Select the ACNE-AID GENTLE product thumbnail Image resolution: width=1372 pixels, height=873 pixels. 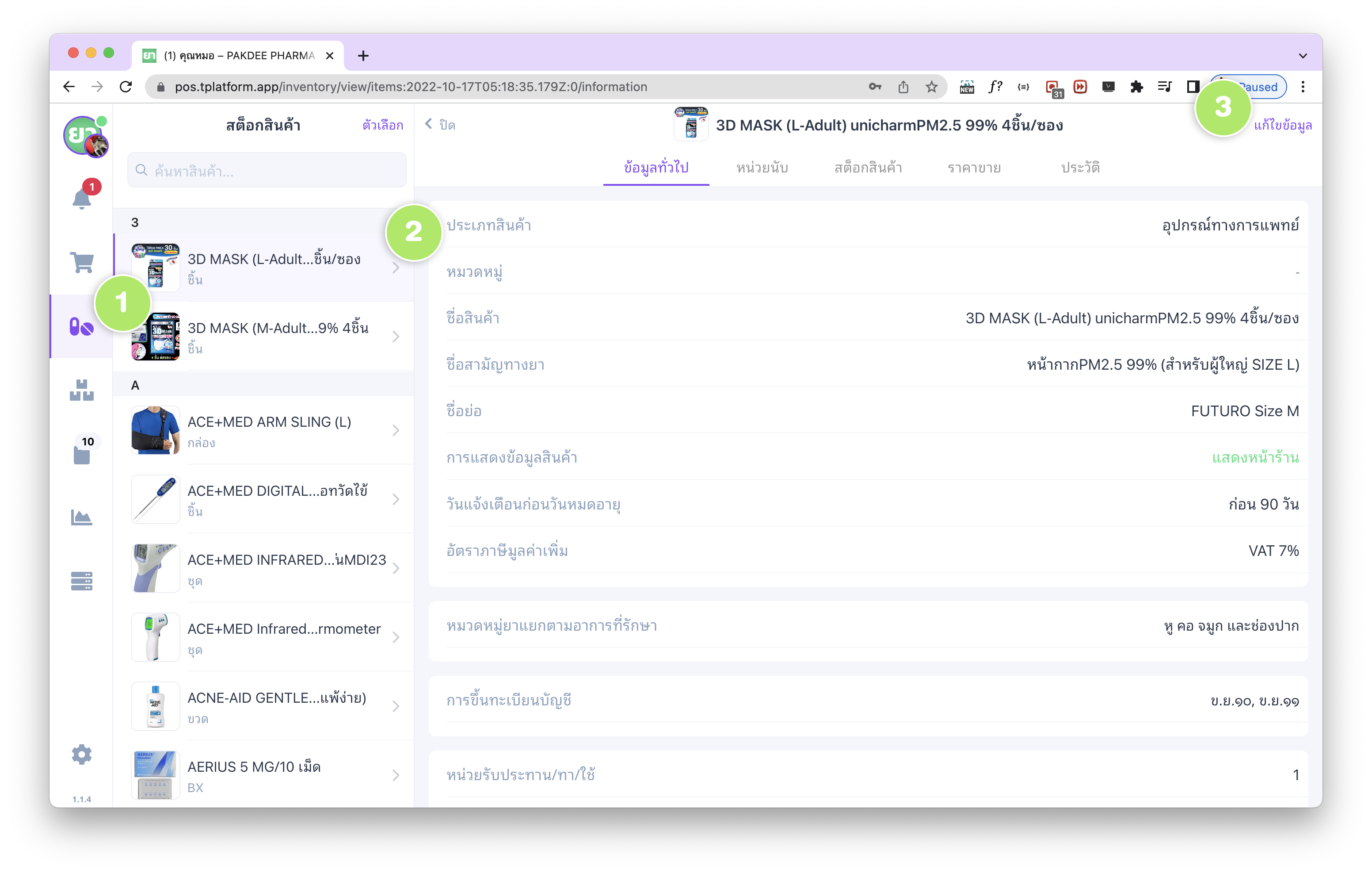pyautogui.click(x=156, y=706)
